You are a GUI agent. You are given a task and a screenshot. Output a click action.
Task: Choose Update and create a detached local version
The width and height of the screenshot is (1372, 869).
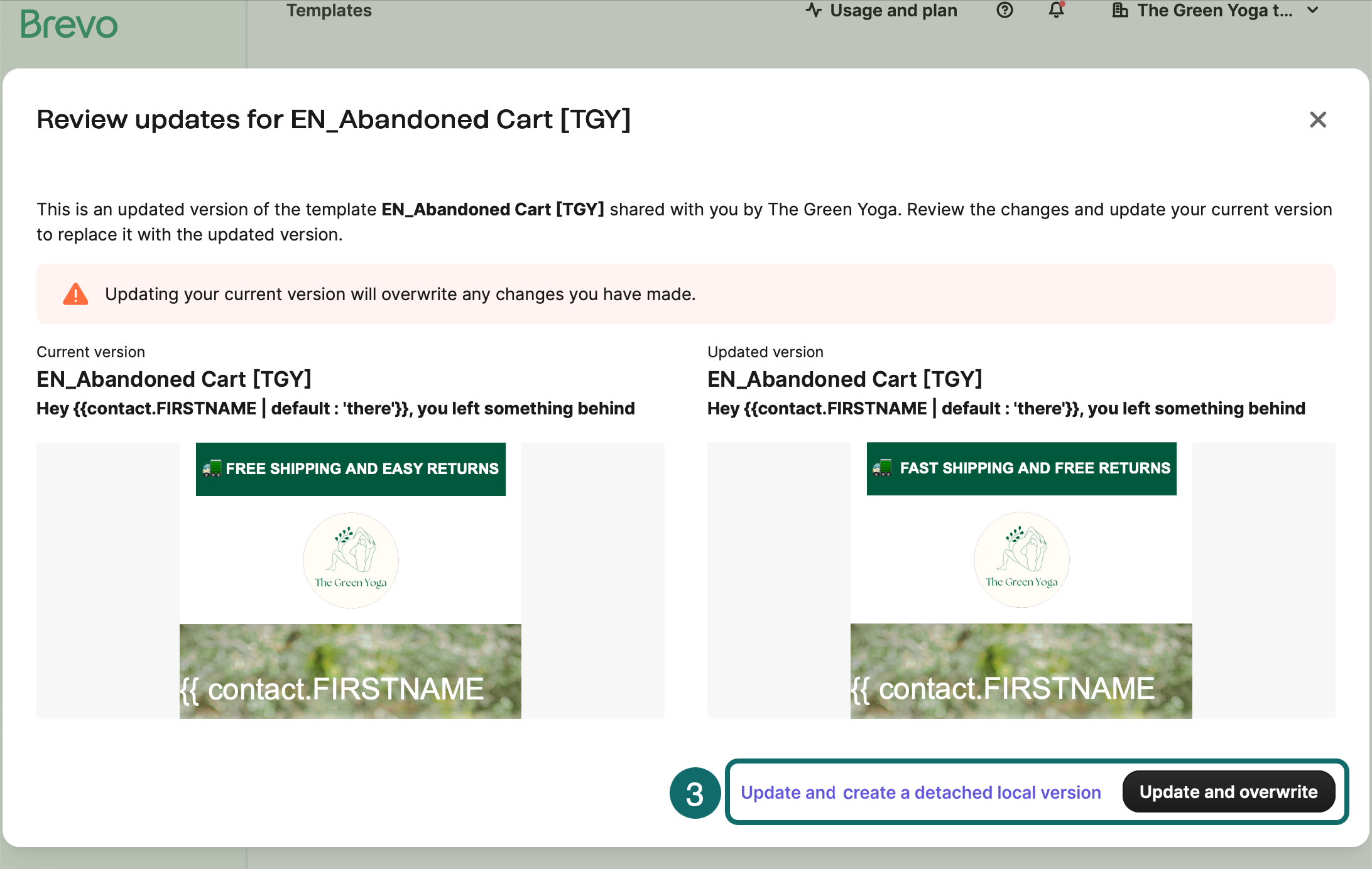920,792
